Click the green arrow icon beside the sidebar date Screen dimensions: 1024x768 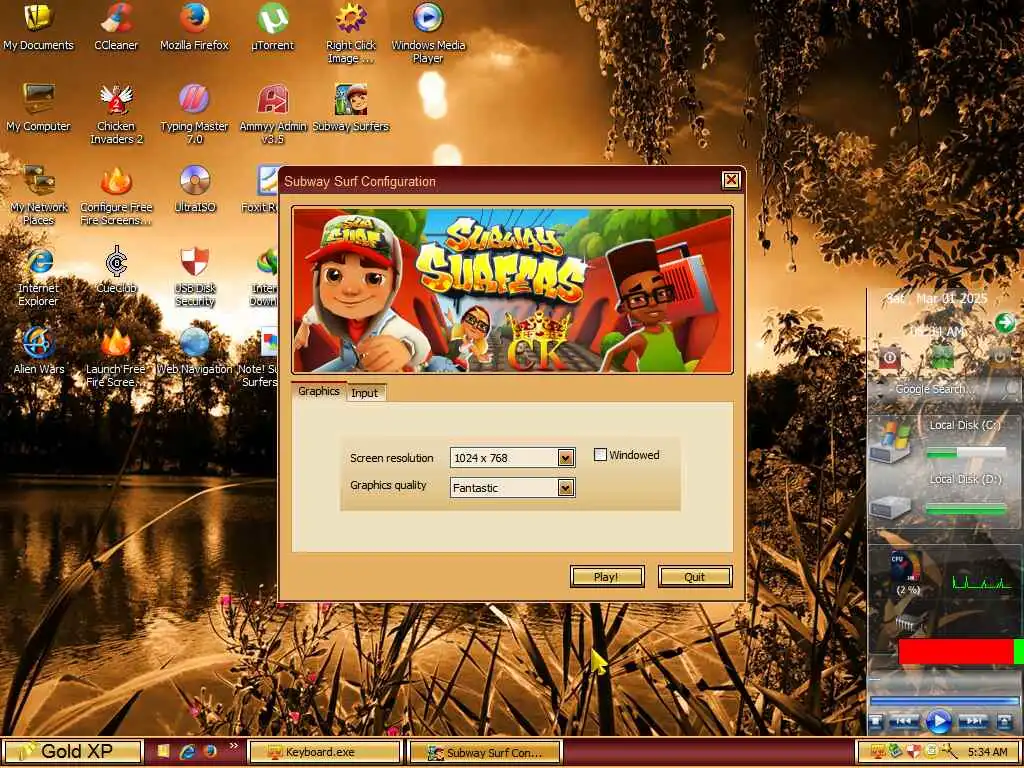(1004, 322)
